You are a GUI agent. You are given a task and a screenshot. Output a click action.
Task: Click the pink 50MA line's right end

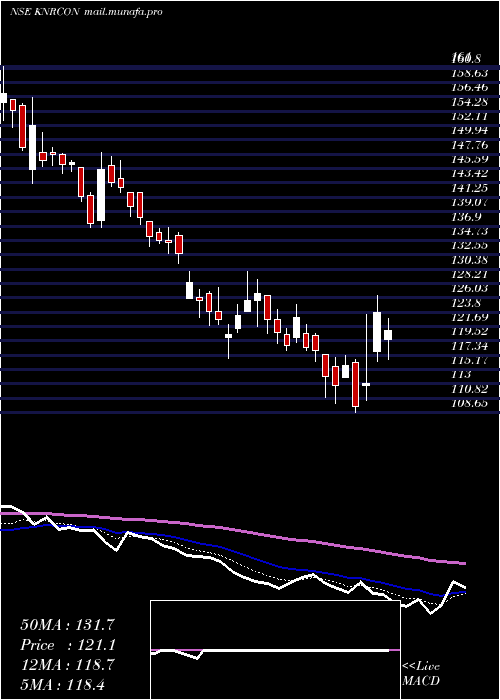[464, 564]
